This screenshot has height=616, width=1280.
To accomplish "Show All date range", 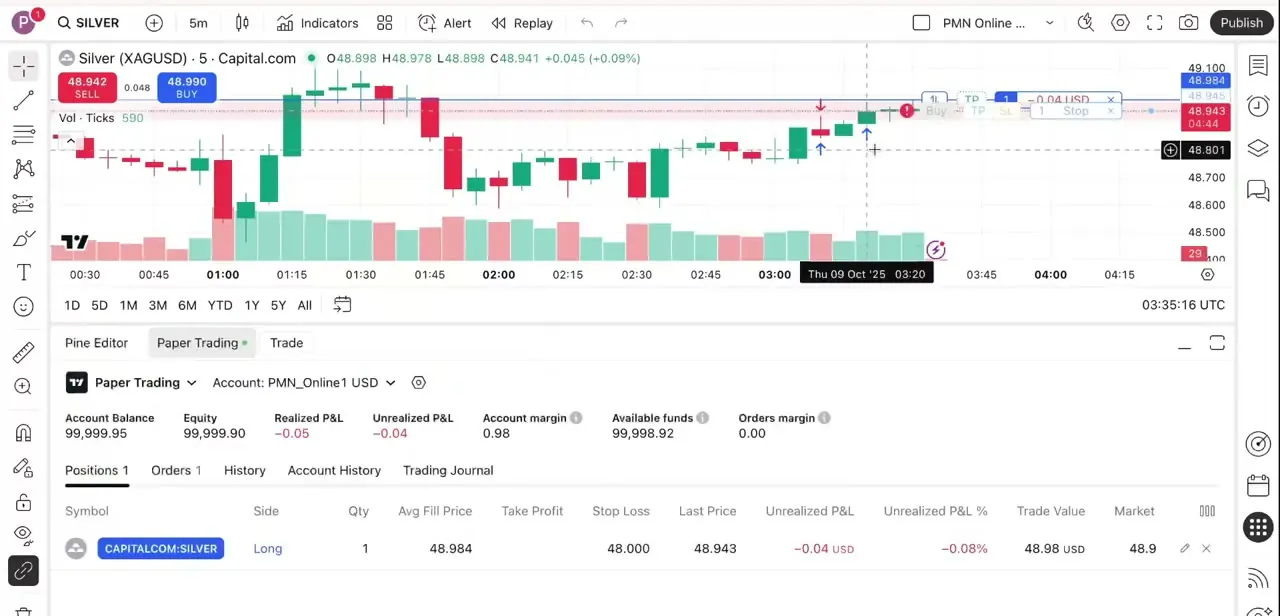I will pyautogui.click(x=305, y=305).
